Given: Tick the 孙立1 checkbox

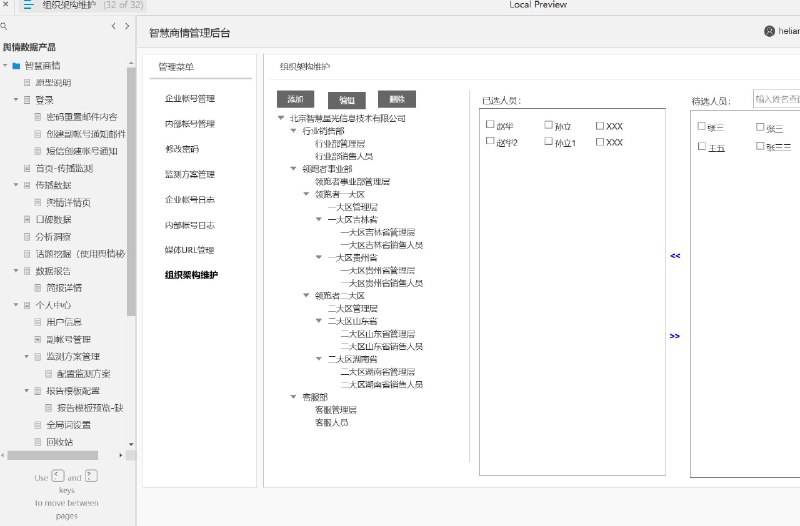Looking at the screenshot, I should (548, 141).
